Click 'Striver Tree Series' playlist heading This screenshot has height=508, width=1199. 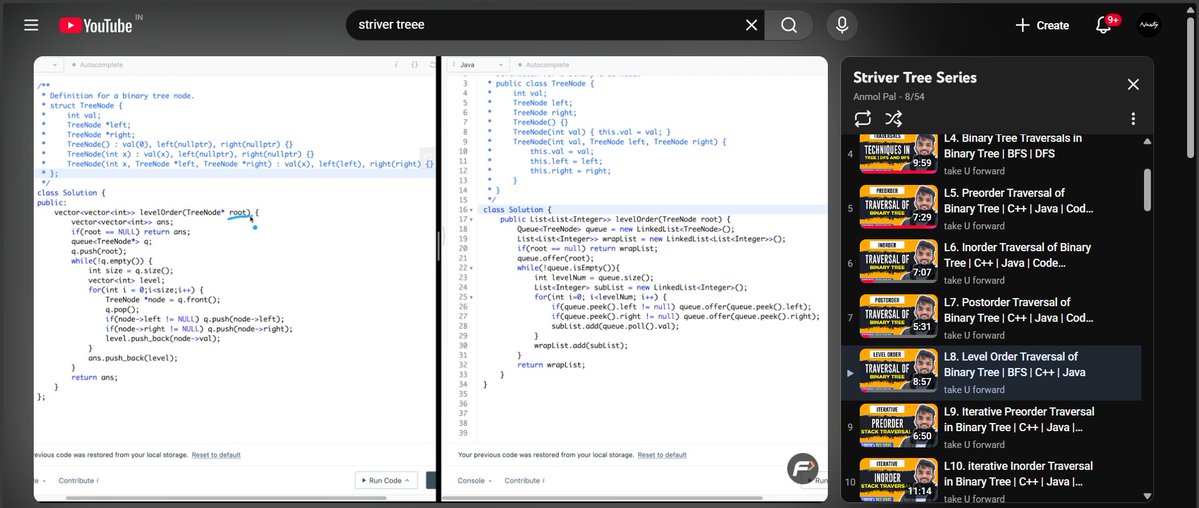915,77
